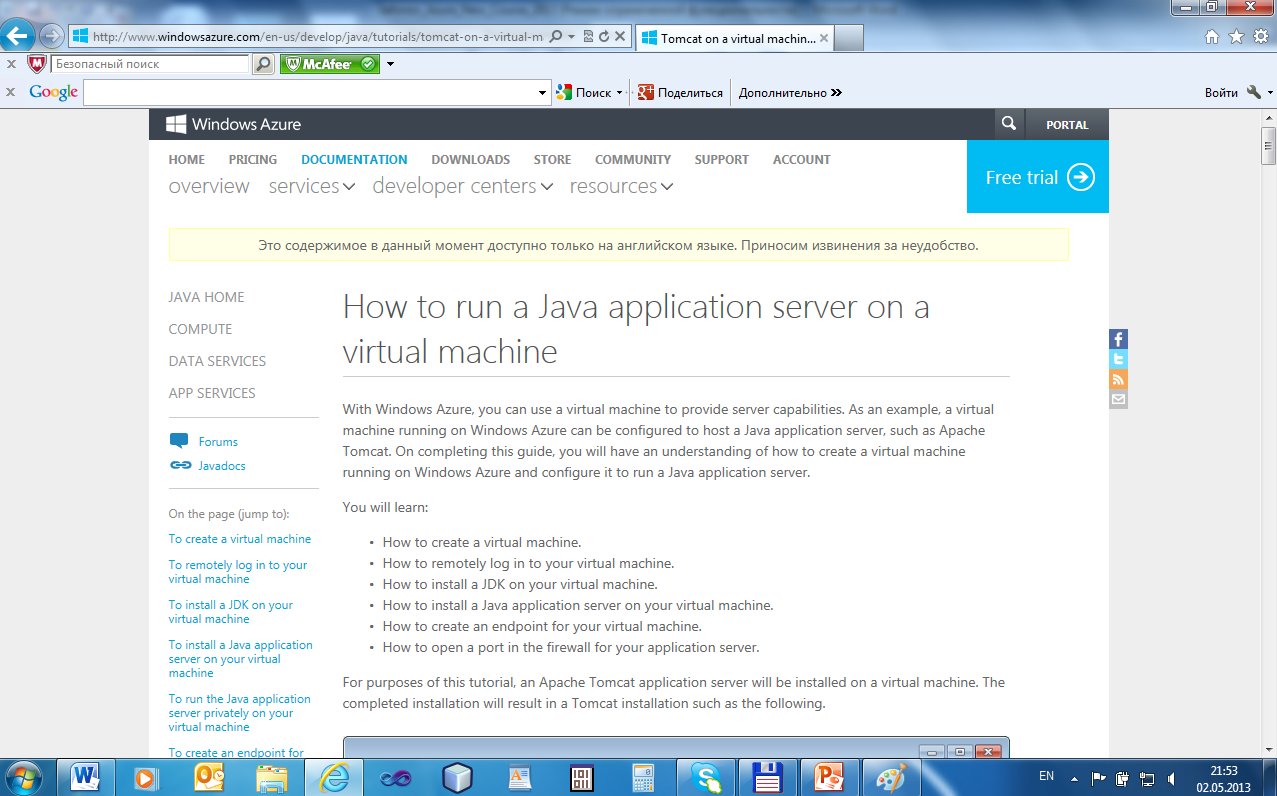Stop loading with the address bar X
Screen dimensions: 1277x796
click(620, 37)
